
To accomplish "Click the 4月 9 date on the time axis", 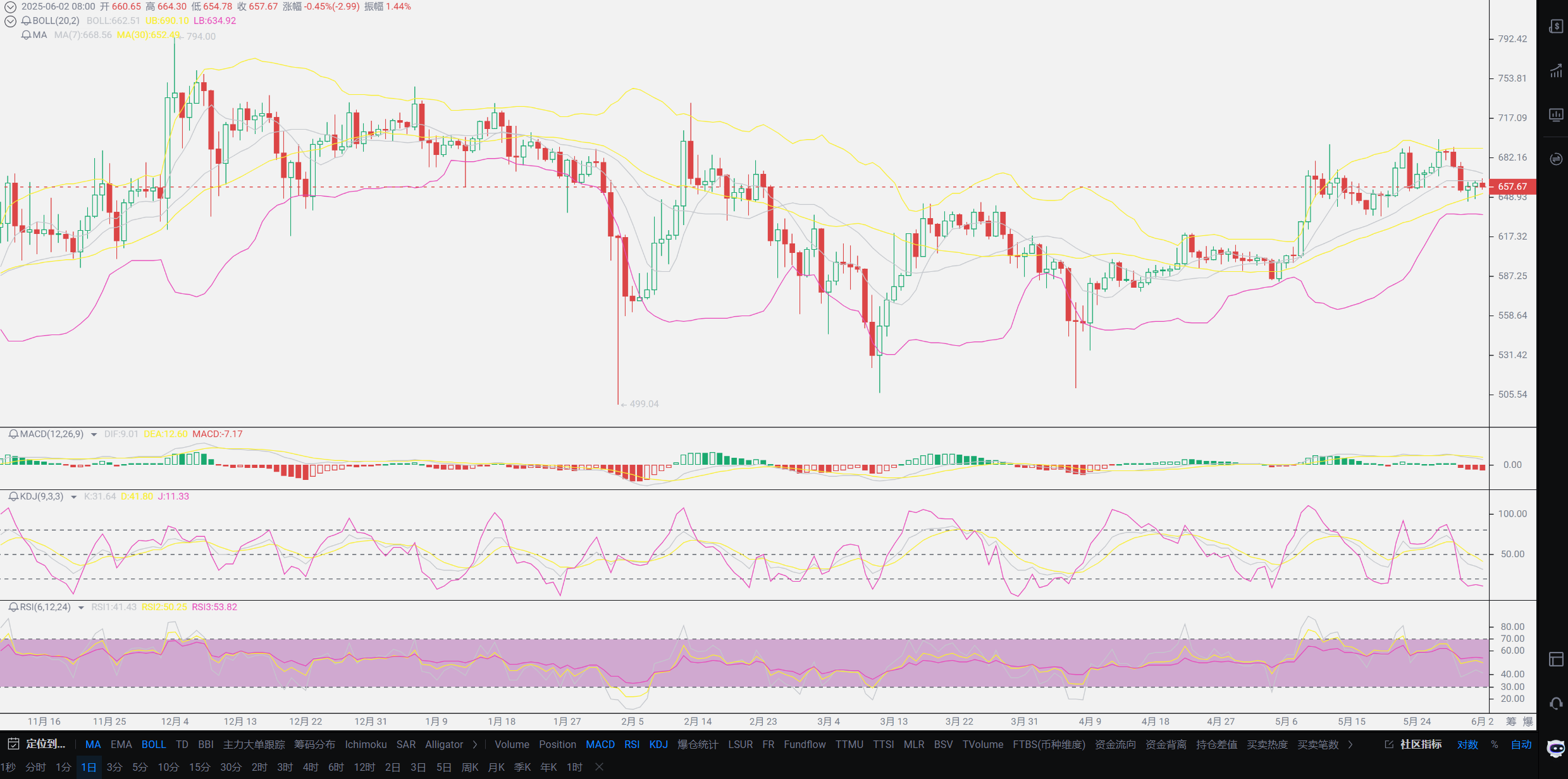I will [x=1090, y=721].
